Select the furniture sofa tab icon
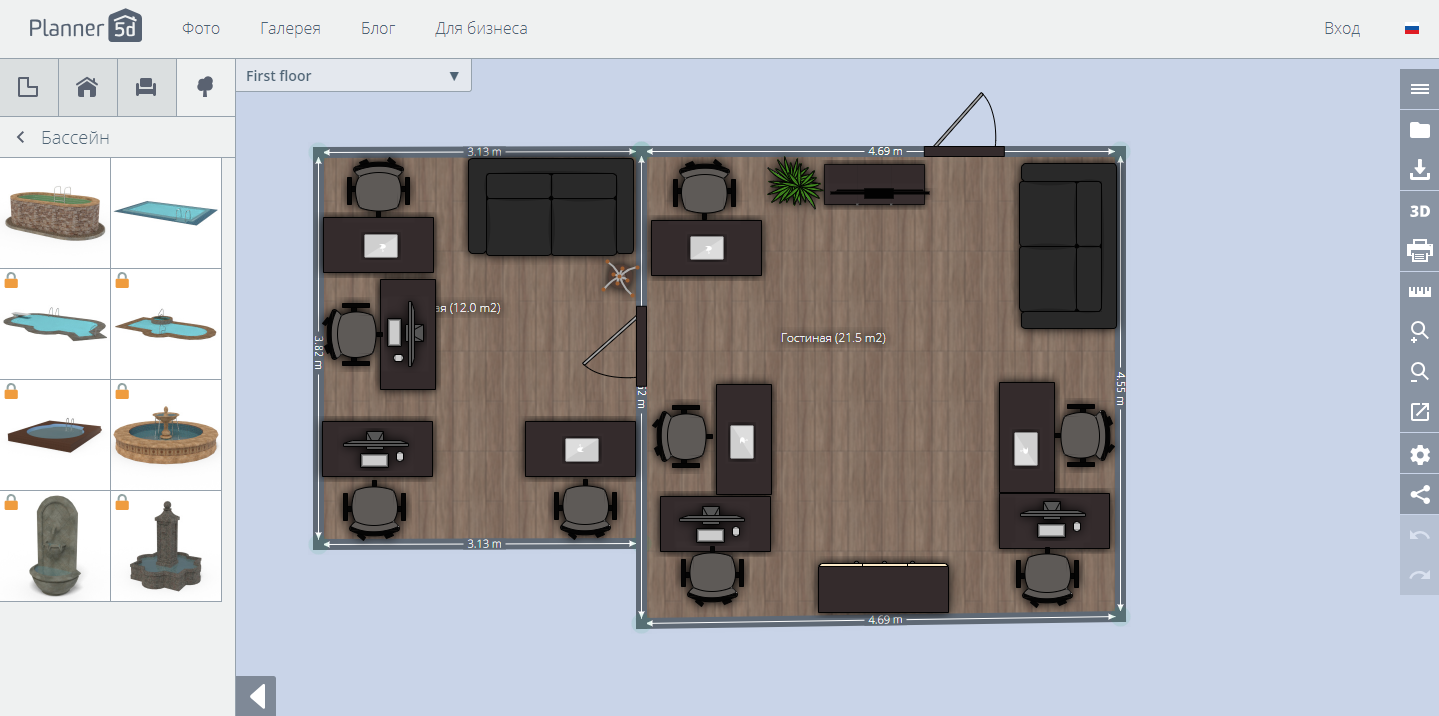Viewport: 1439px width, 716px height. point(147,87)
